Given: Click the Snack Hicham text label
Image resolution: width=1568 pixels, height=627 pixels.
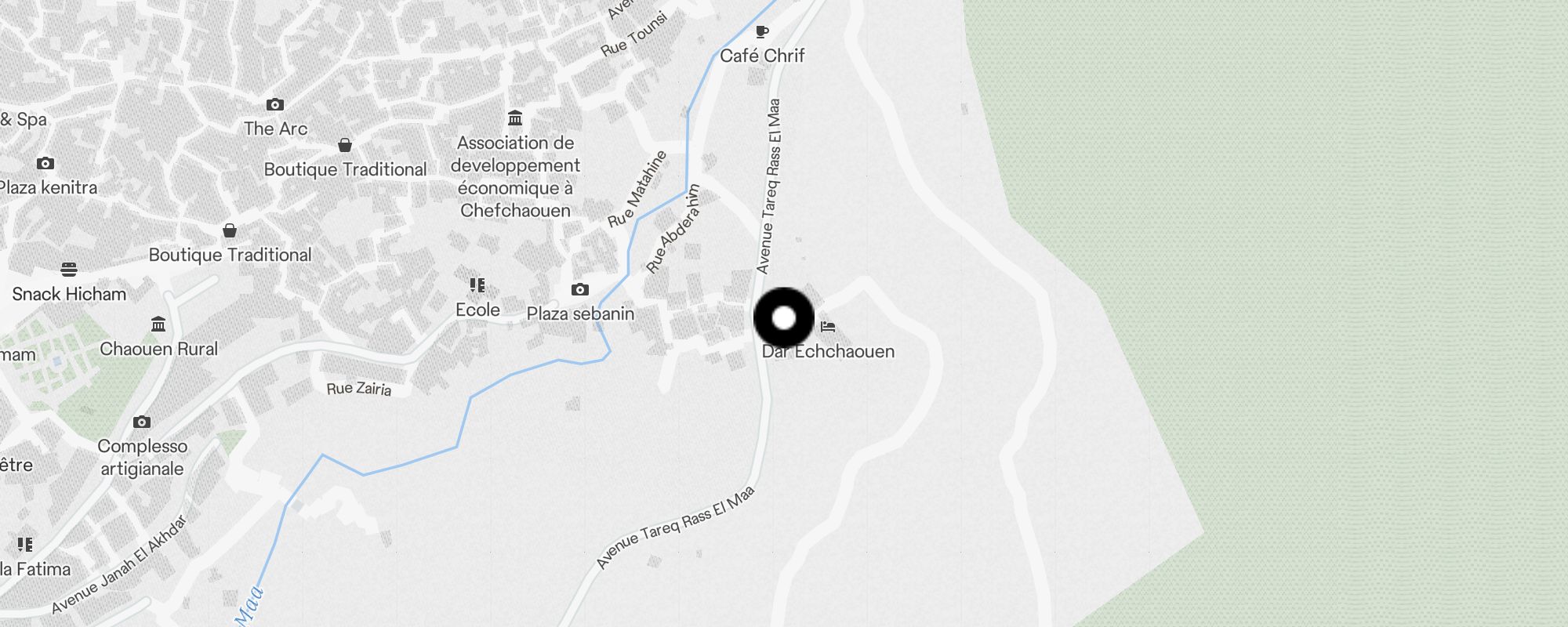Looking at the screenshot, I should 69,294.
